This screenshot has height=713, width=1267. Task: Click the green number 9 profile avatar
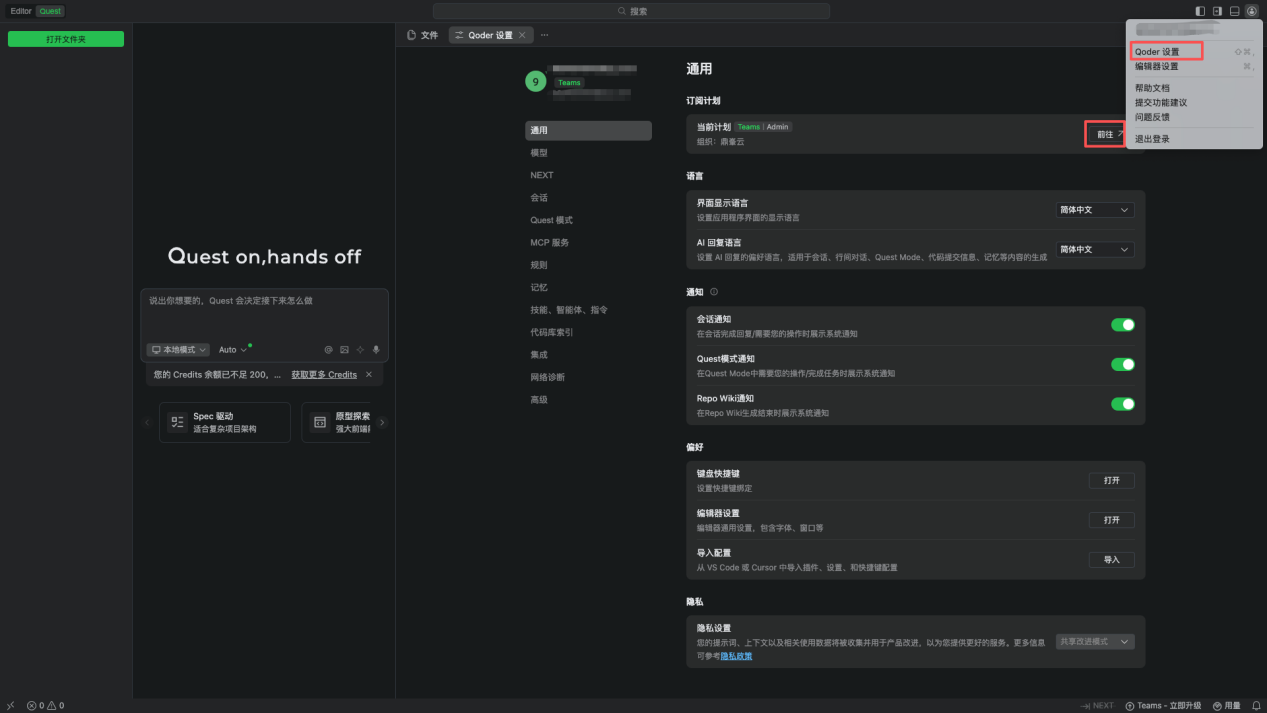(536, 82)
